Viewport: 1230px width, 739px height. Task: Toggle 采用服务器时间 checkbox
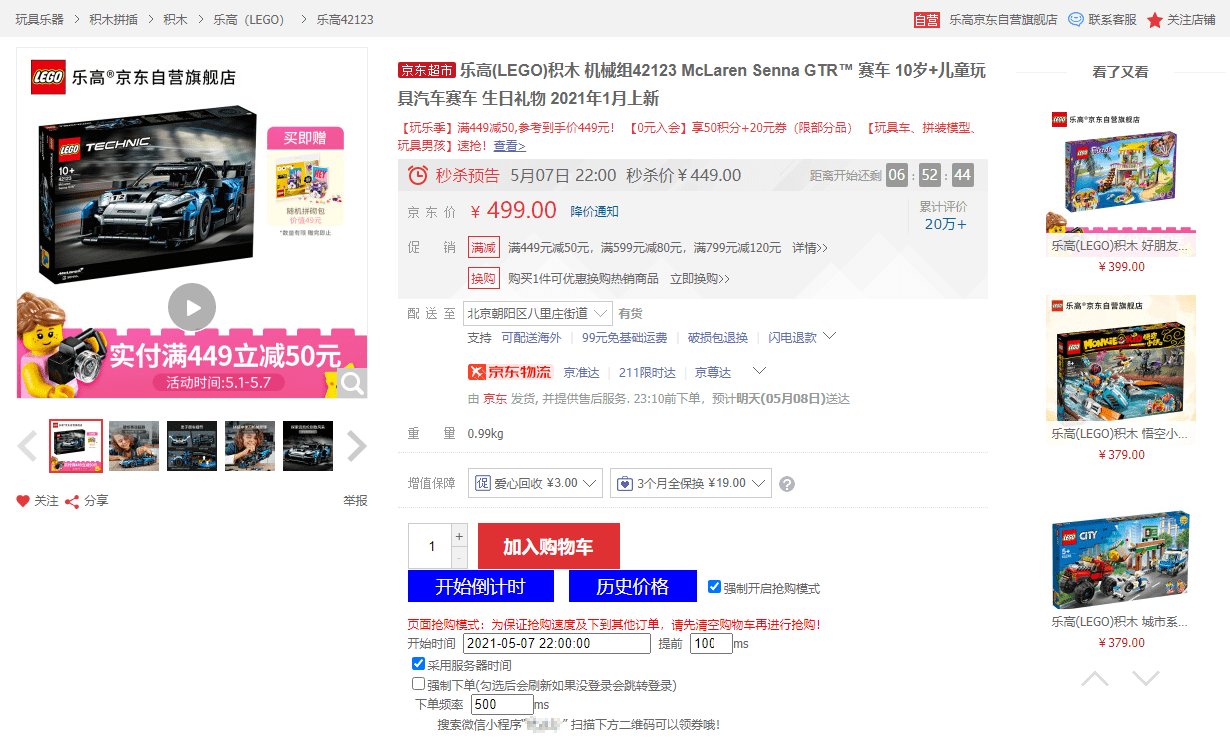pos(419,663)
